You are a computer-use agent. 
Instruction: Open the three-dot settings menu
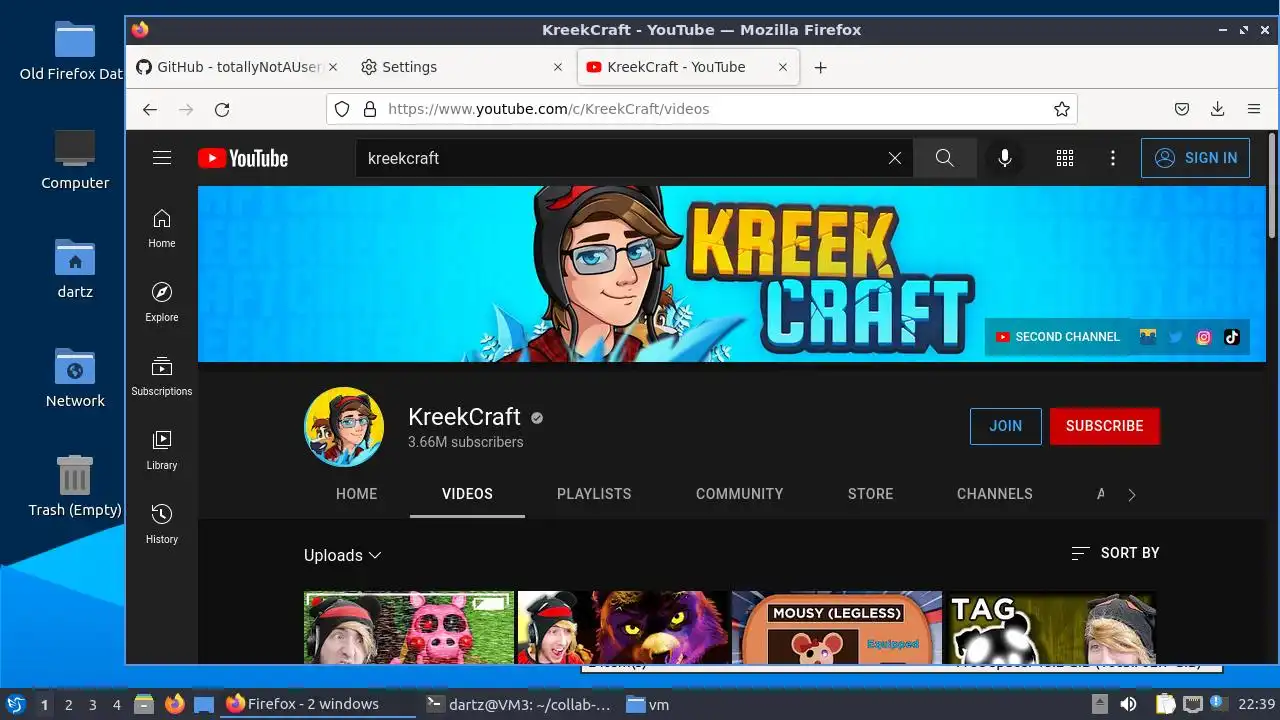(1113, 158)
